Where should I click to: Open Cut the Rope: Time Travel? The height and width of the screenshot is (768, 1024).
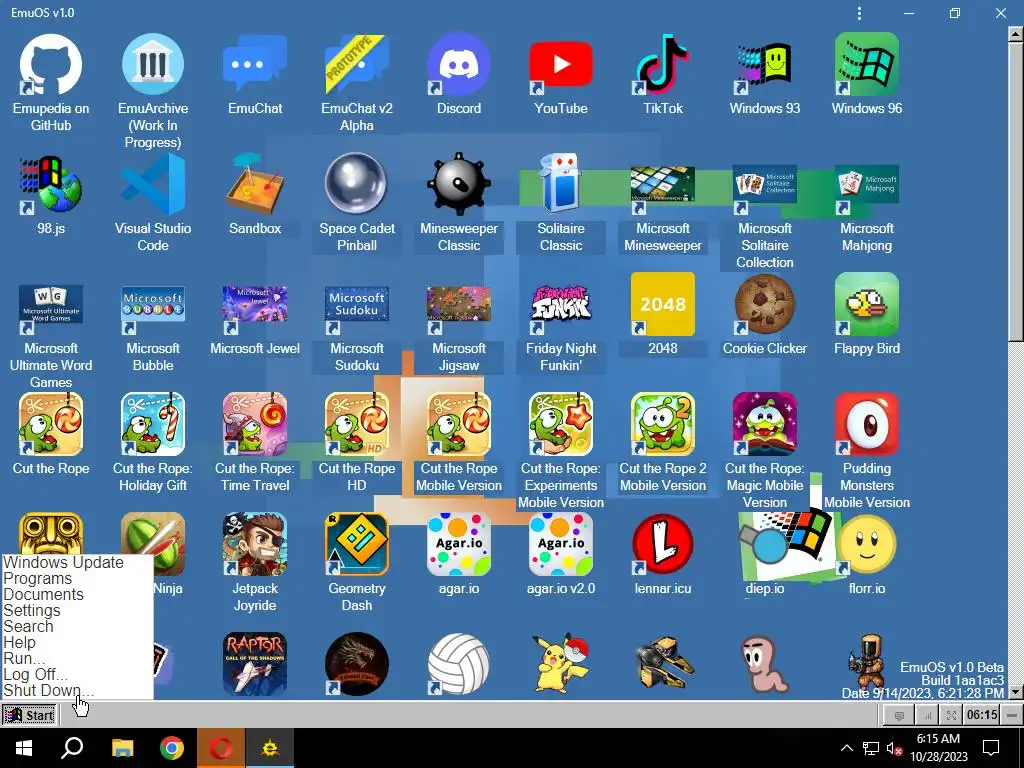pos(255,424)
